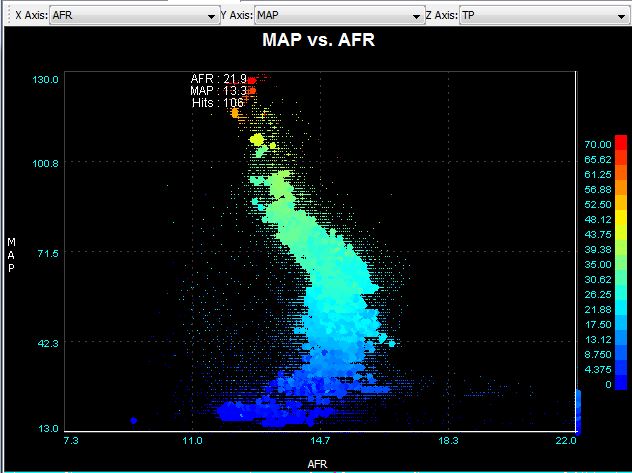Click the 42.3 MAP axis label
The width and height of the screenshot is (632, 473).
point(48,343)
